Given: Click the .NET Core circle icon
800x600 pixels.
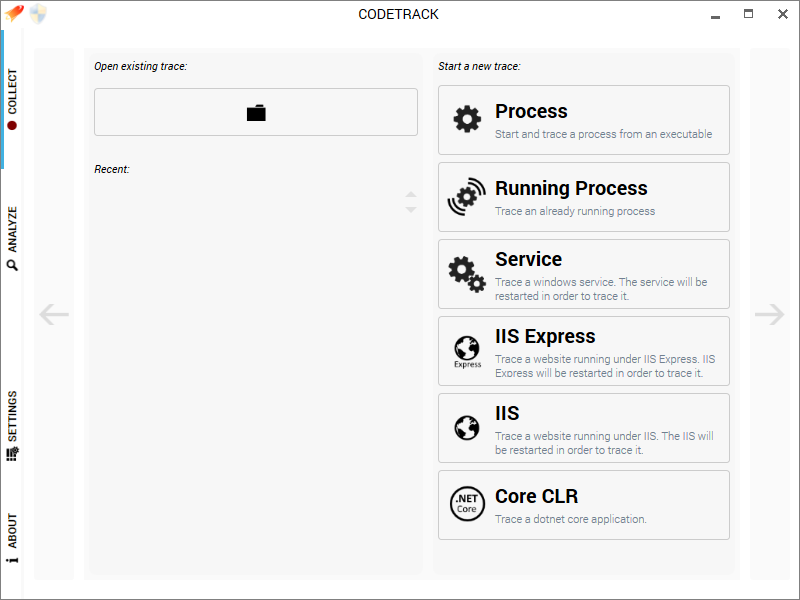Looking at the screenshot, I should [467, 504].
